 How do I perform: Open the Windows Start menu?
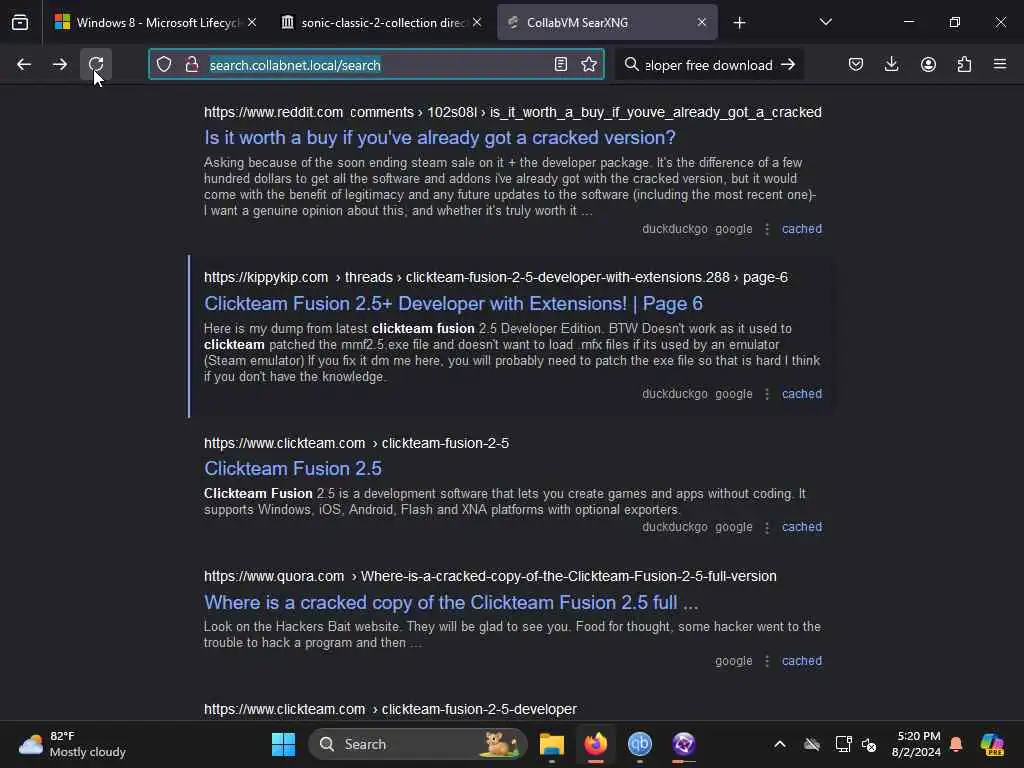[283, 744]
